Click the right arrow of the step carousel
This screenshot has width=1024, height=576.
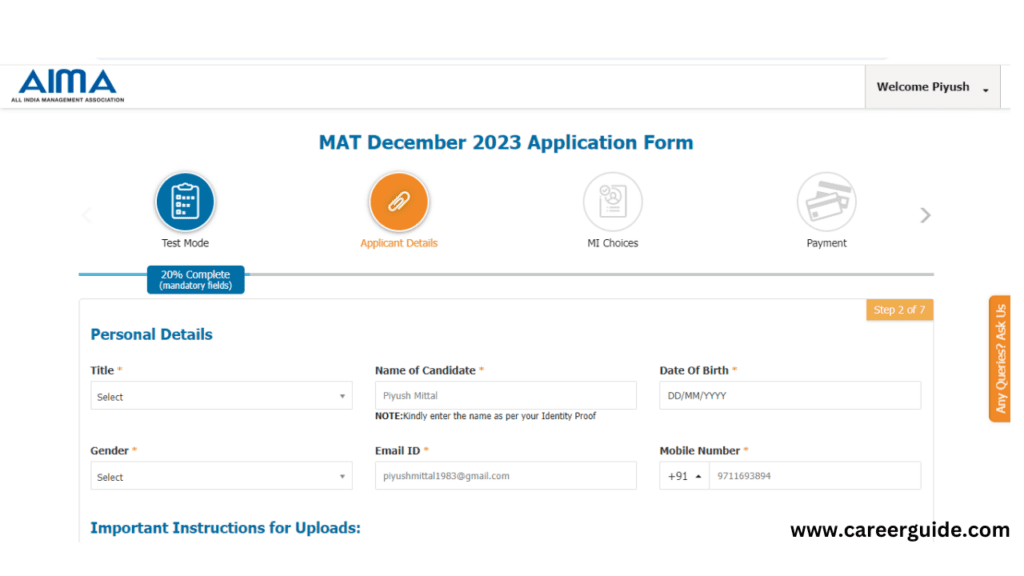pyautogui.click(x=925, y=215)
